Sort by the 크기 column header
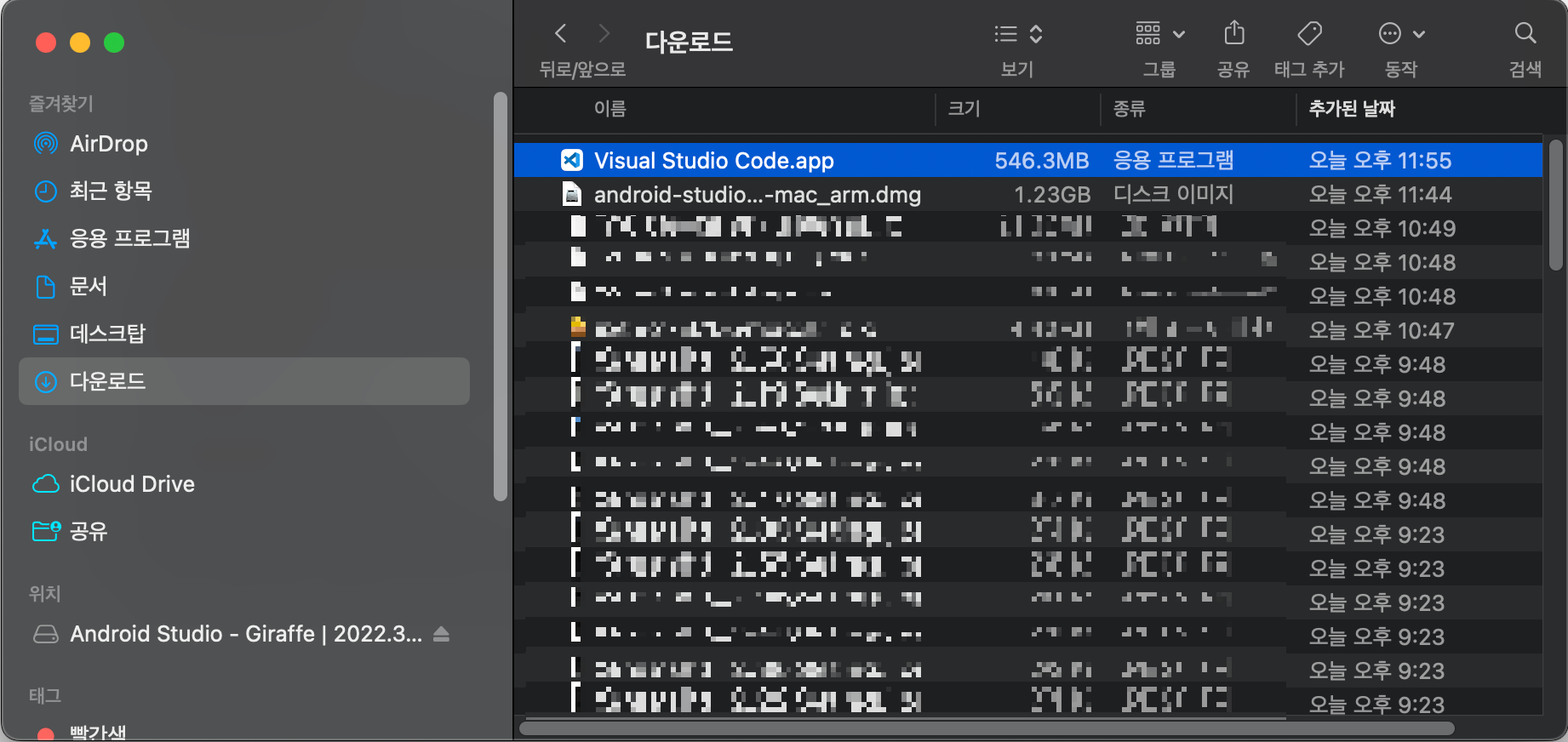1568x742 pixels. click(964, 109)
